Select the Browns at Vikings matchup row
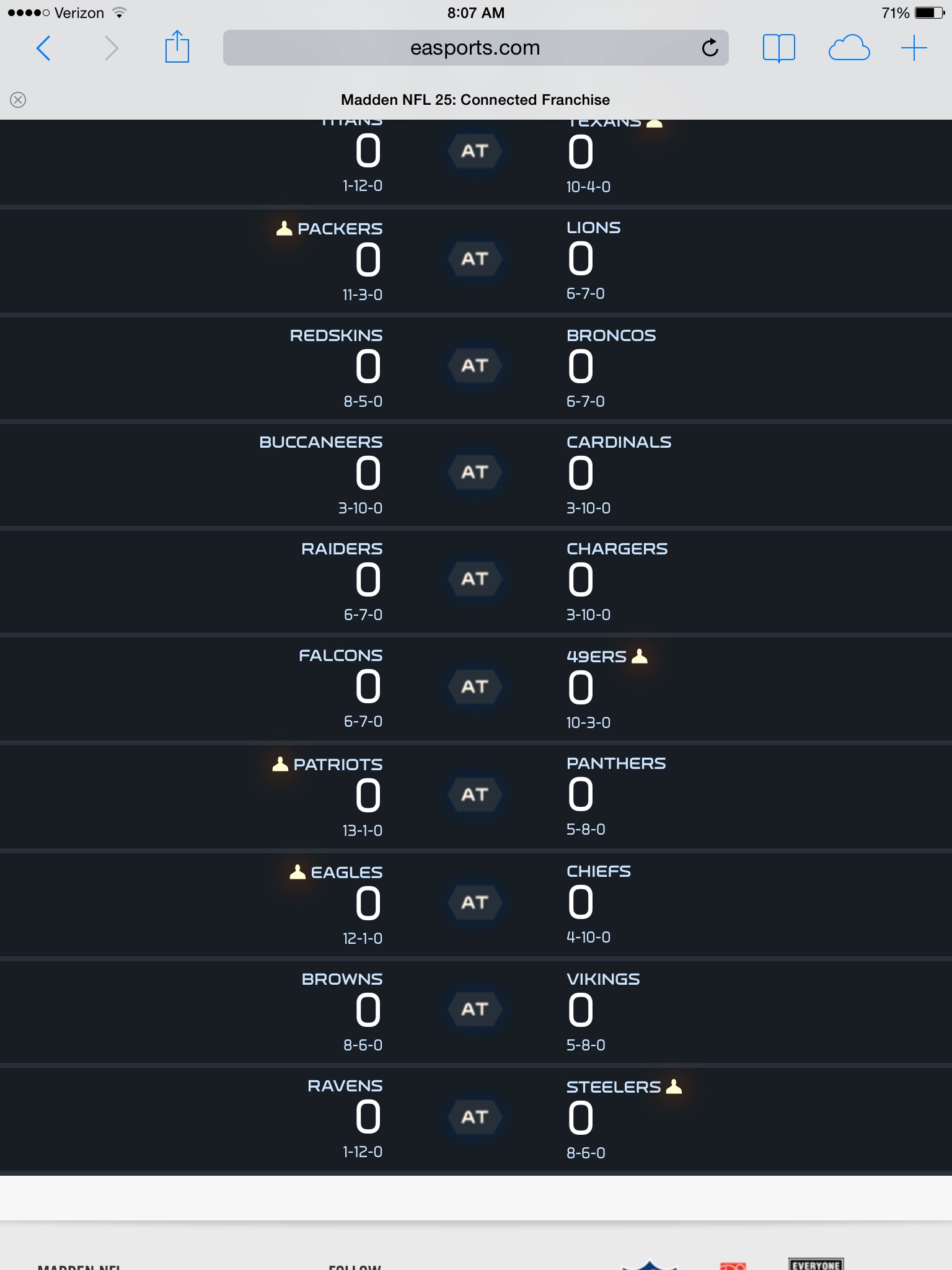Viewport: 952px width, 1270px height. [x=475, y=1010]
